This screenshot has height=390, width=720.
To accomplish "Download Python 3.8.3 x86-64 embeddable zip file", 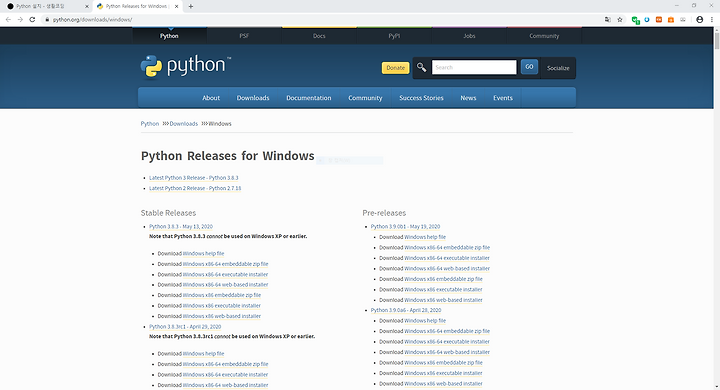I will tap(225, 264).
